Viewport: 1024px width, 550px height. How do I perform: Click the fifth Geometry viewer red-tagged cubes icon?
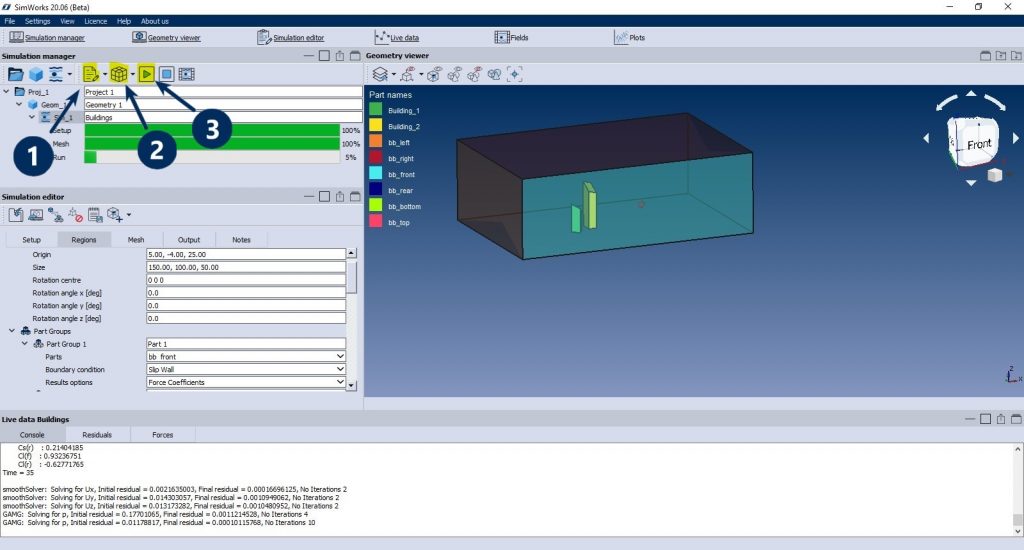pos(475,74)
